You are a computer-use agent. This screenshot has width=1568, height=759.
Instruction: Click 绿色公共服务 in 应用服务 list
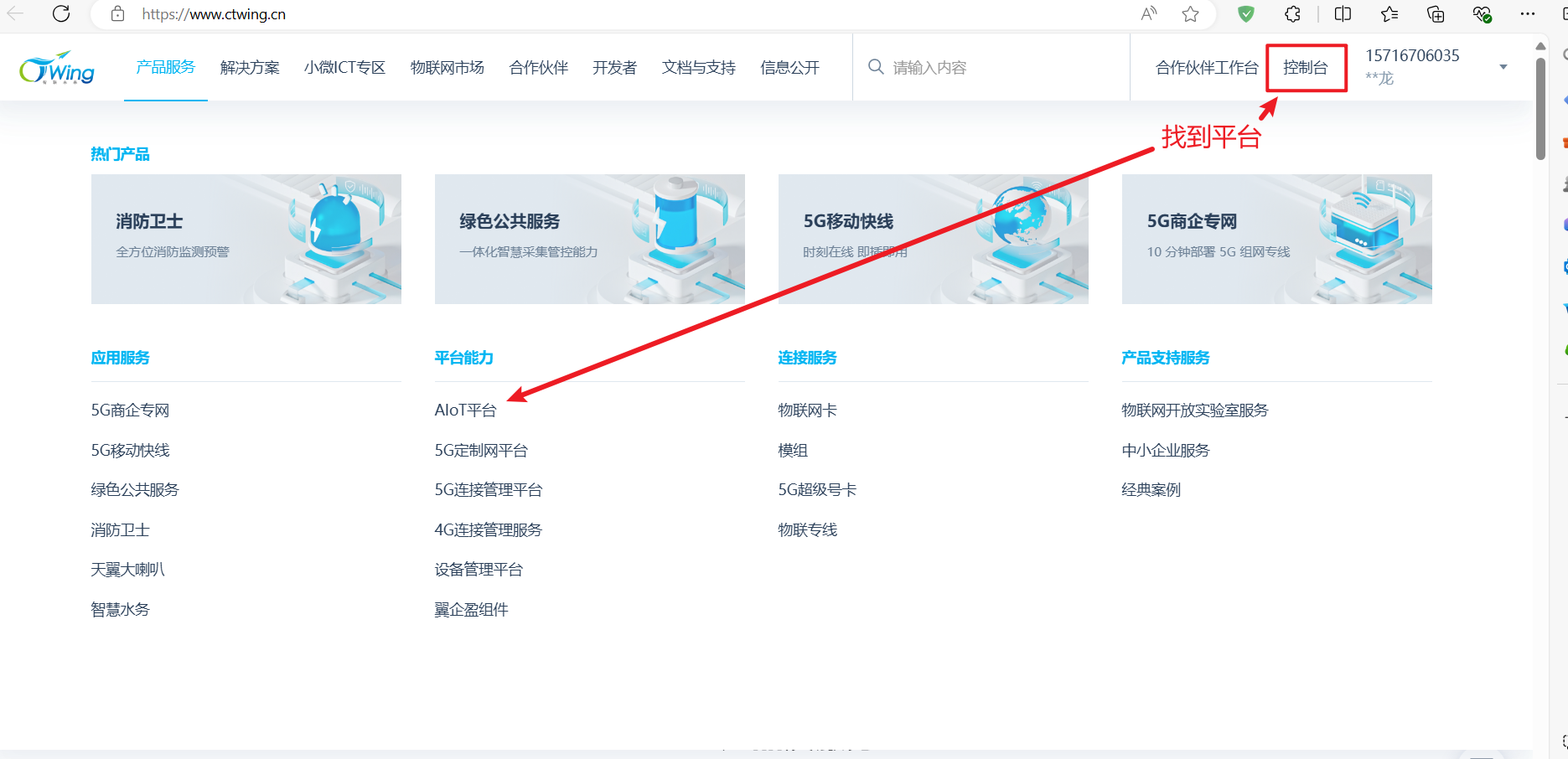pyautogui.click(x=135, y=490)
